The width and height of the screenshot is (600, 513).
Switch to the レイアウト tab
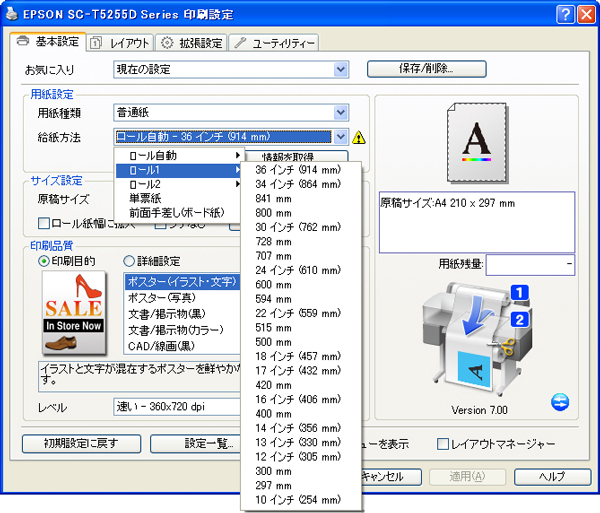coord(120,42)
